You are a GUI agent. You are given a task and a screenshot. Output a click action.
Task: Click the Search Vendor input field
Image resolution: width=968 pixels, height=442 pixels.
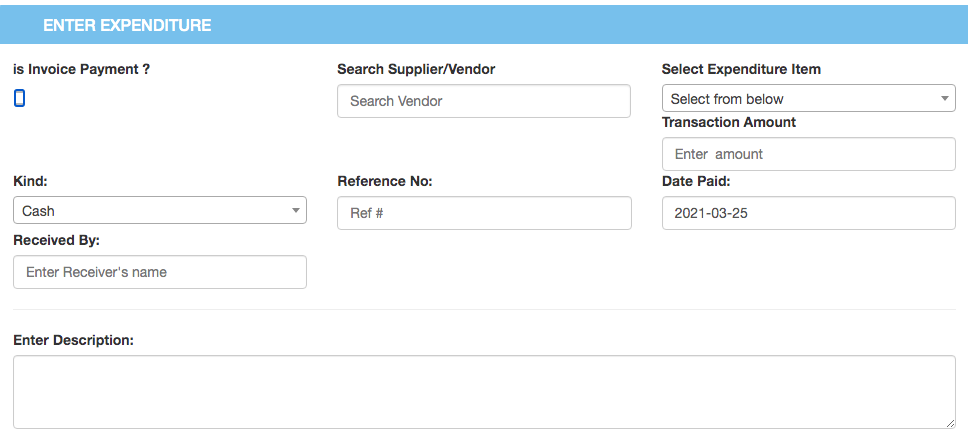pos(483,101)
